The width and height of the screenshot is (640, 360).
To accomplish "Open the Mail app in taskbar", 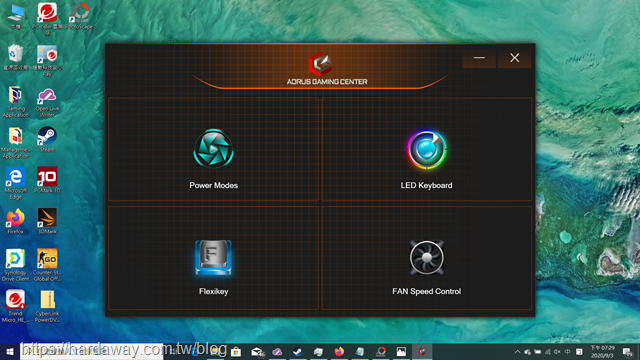I will 258,351.
